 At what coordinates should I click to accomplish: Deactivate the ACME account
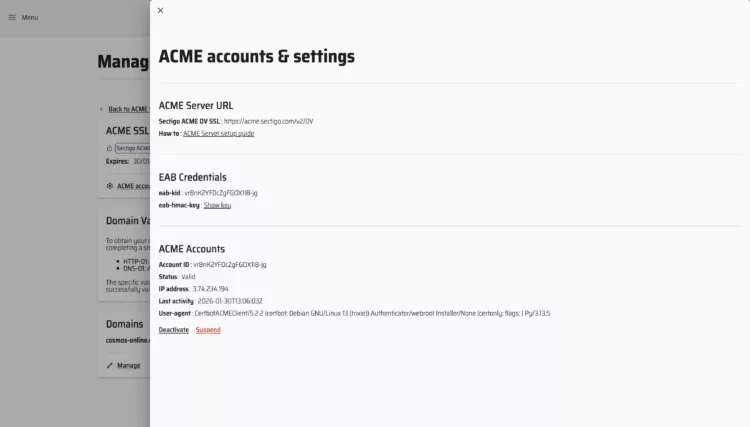click(x=174, y=329)
